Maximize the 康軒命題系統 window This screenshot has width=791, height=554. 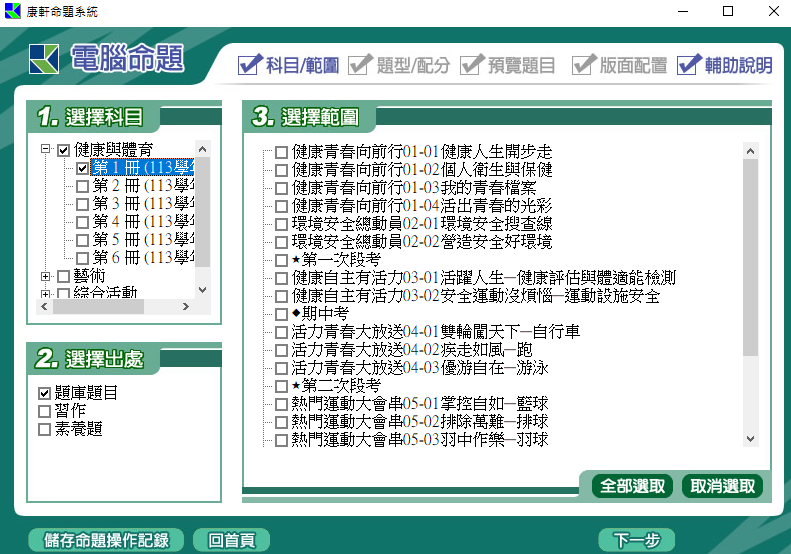[x=728, y=11]
